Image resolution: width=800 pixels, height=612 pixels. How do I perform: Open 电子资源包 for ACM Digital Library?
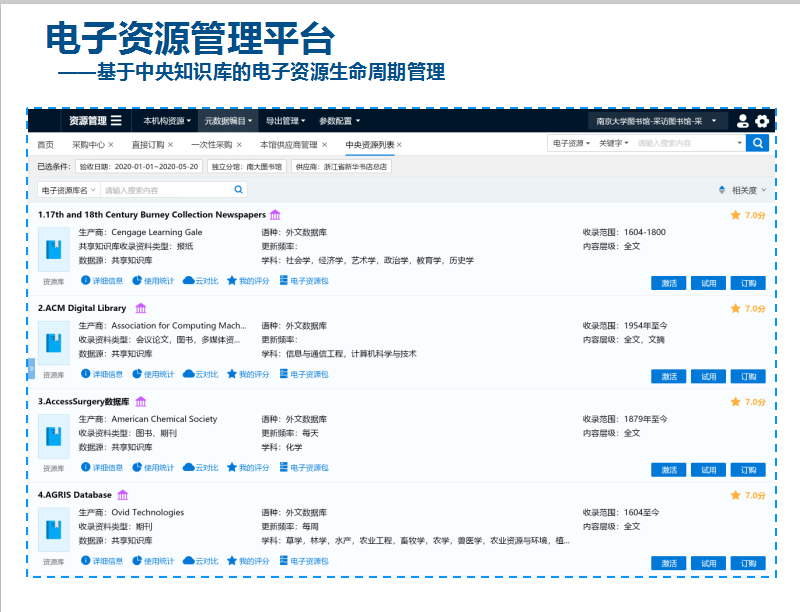(304, 374)
